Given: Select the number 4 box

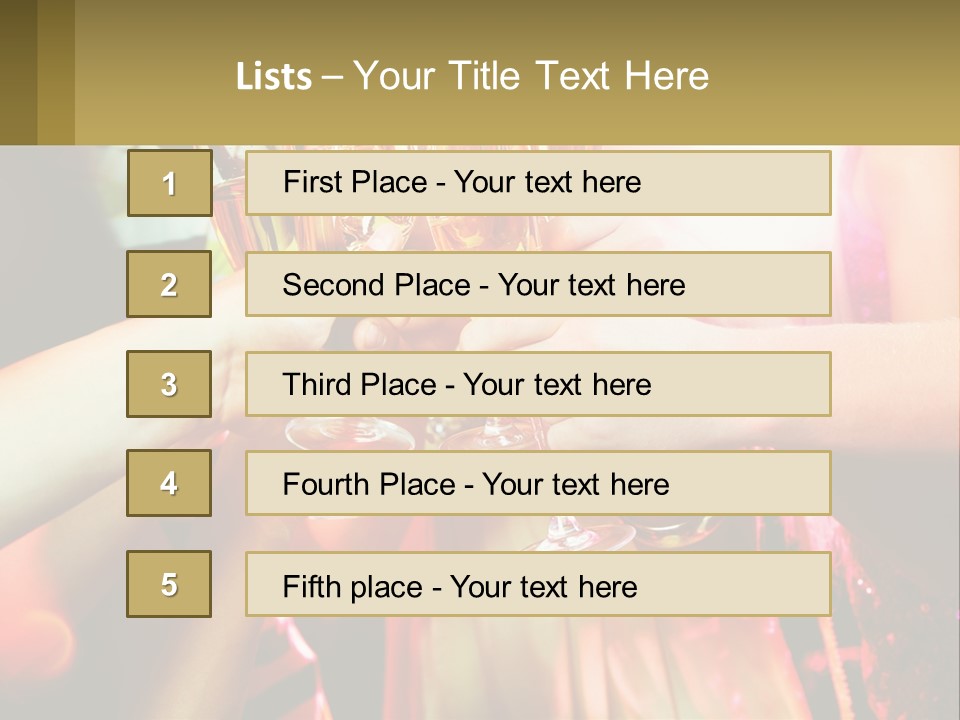Looking at the screenshot, I should tap(169, 483).
